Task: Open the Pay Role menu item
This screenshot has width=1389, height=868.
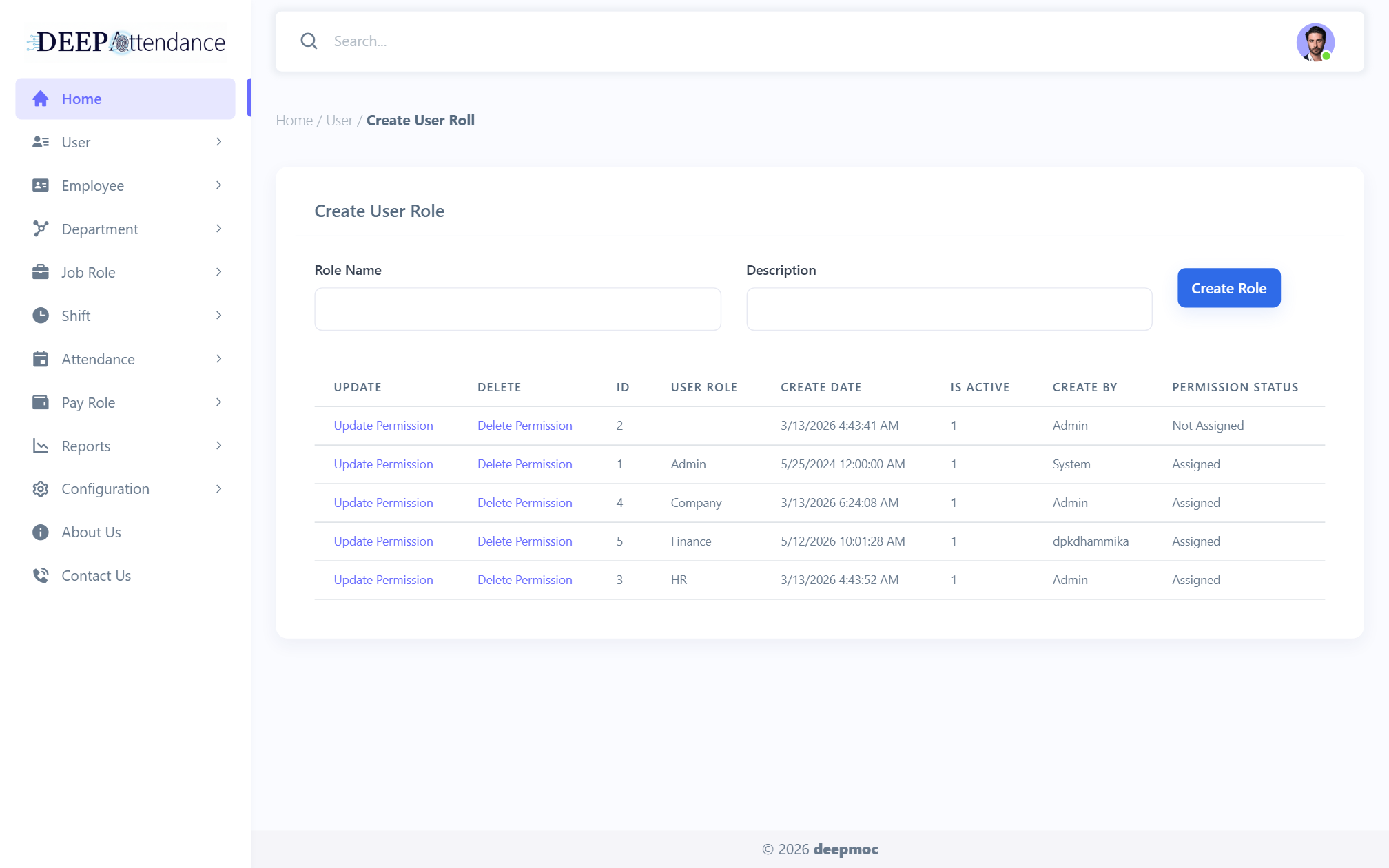Action: pyautogui.click(x=125, y=402)
